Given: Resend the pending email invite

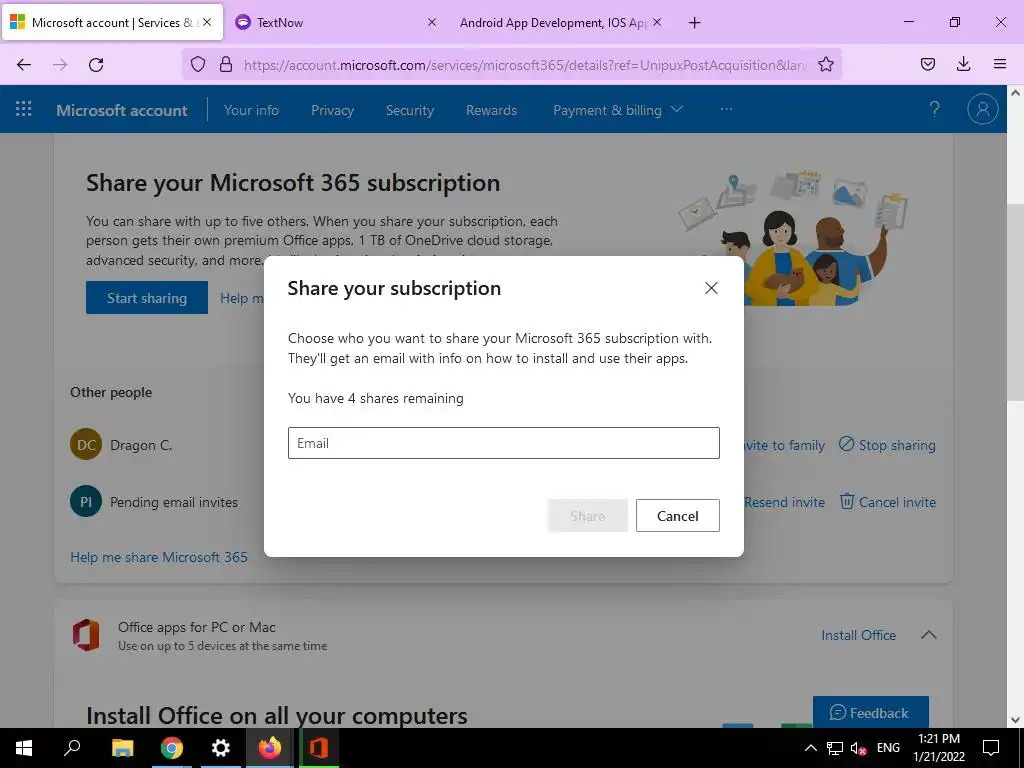Looking at the screenshot, I should 784,502.
